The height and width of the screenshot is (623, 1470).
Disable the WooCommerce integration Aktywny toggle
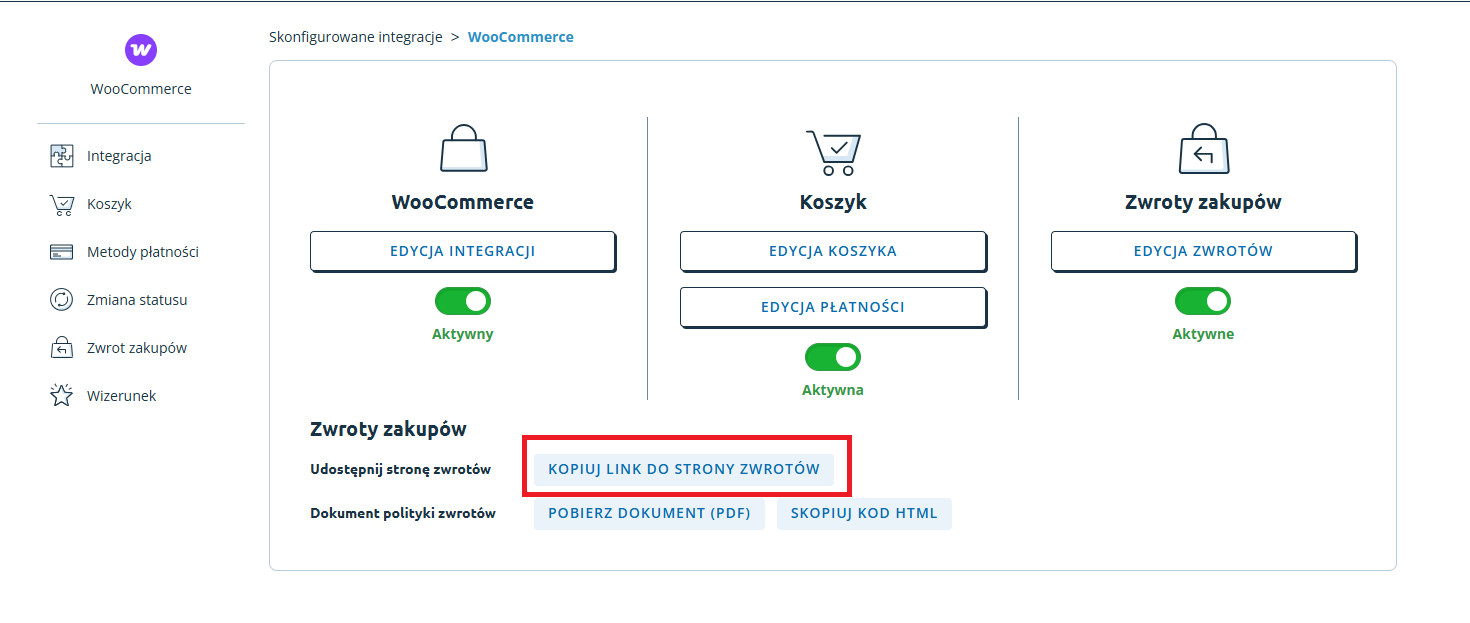pos(463,301)
